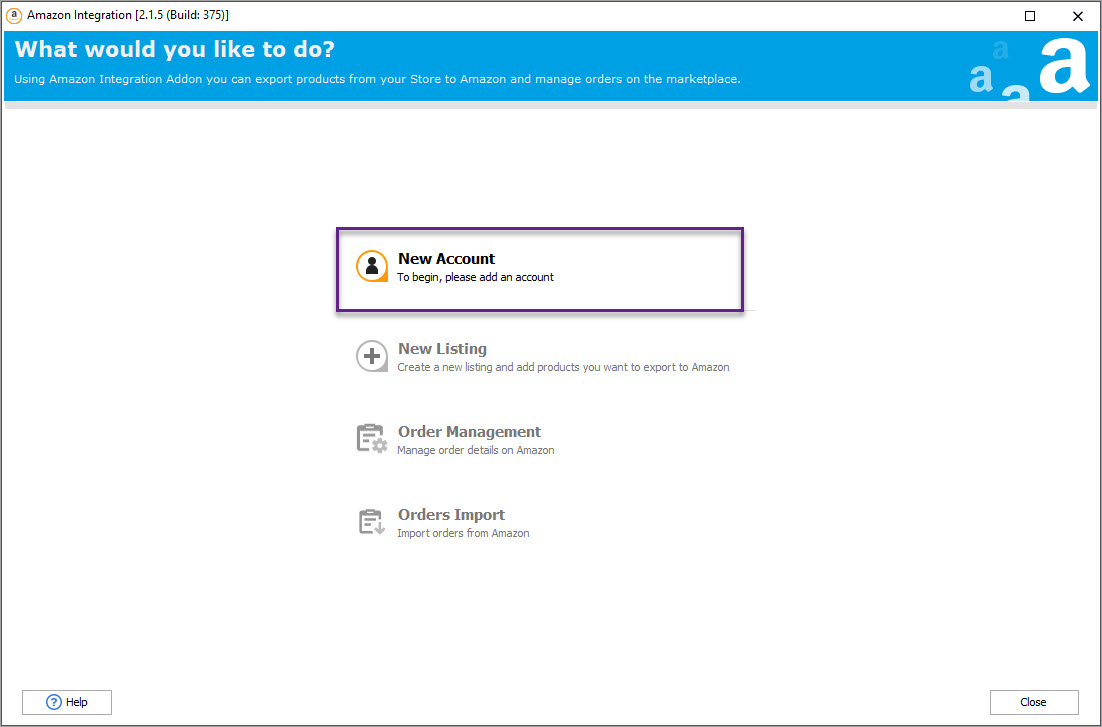Click the New Account person icon

tap(372, 266)
